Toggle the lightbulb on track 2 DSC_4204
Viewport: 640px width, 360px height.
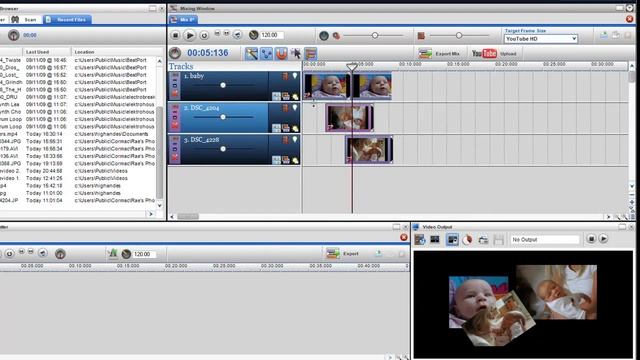click(x=295, y=108)
